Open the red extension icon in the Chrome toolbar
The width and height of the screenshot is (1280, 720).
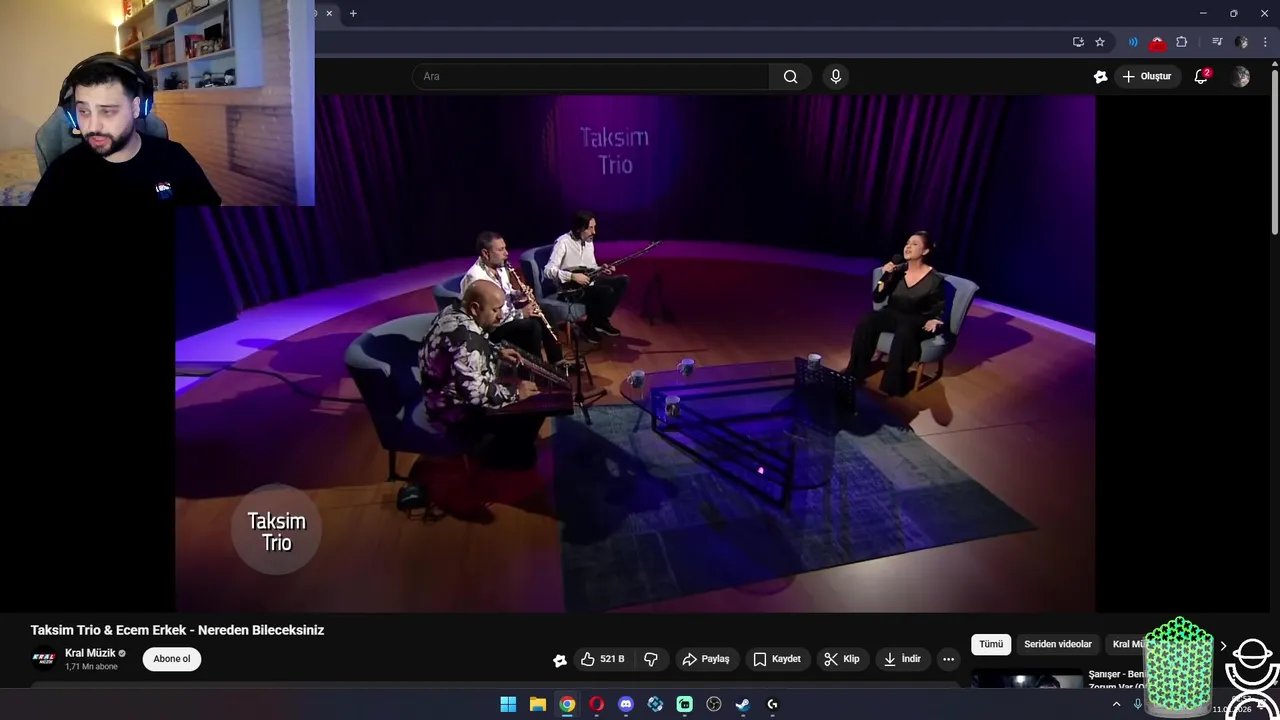tap(1157, 43)
